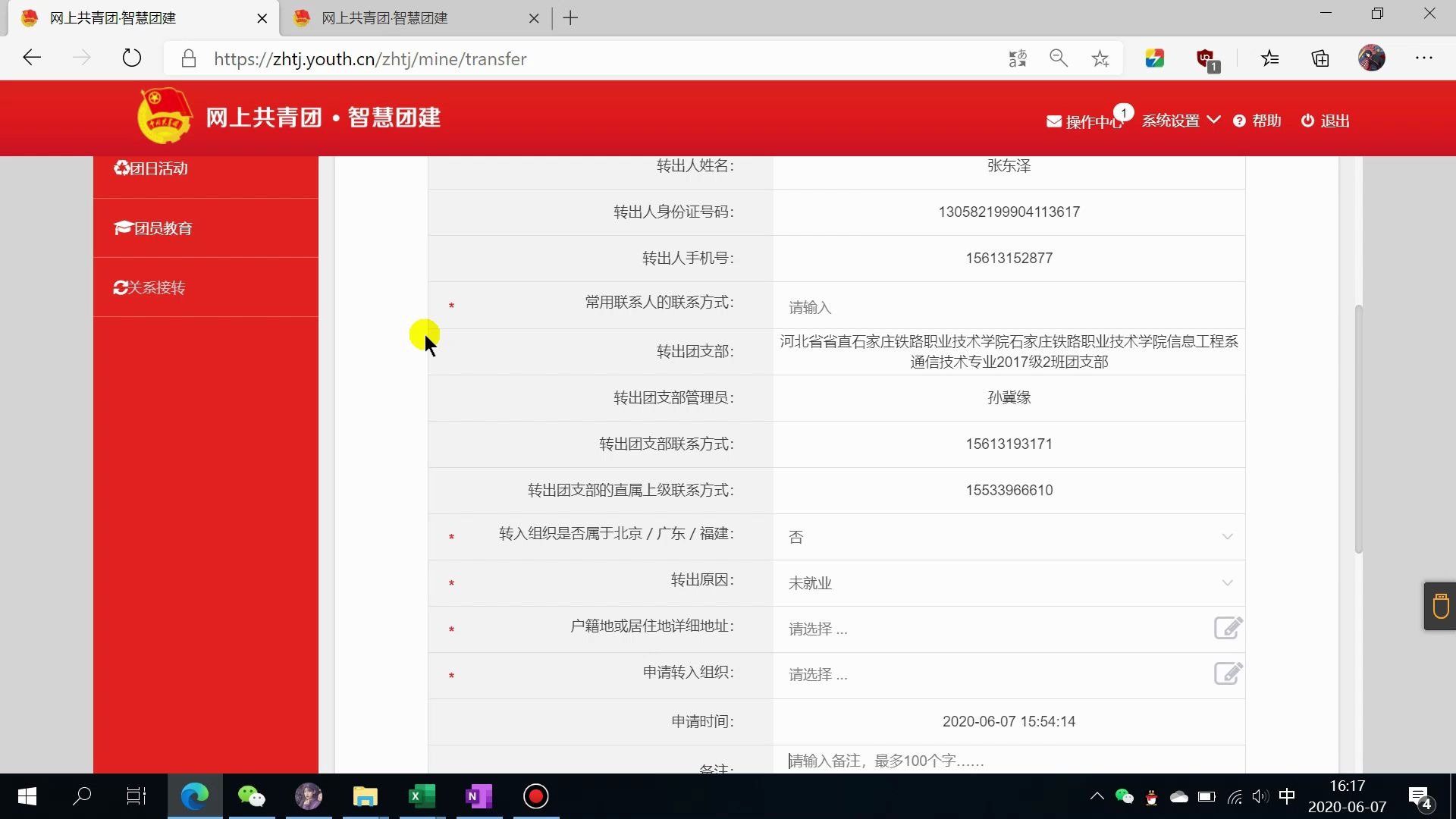Click edit icon for 申请转入组织
This screenshot has height=819, width=1456.
[1228, 673]
